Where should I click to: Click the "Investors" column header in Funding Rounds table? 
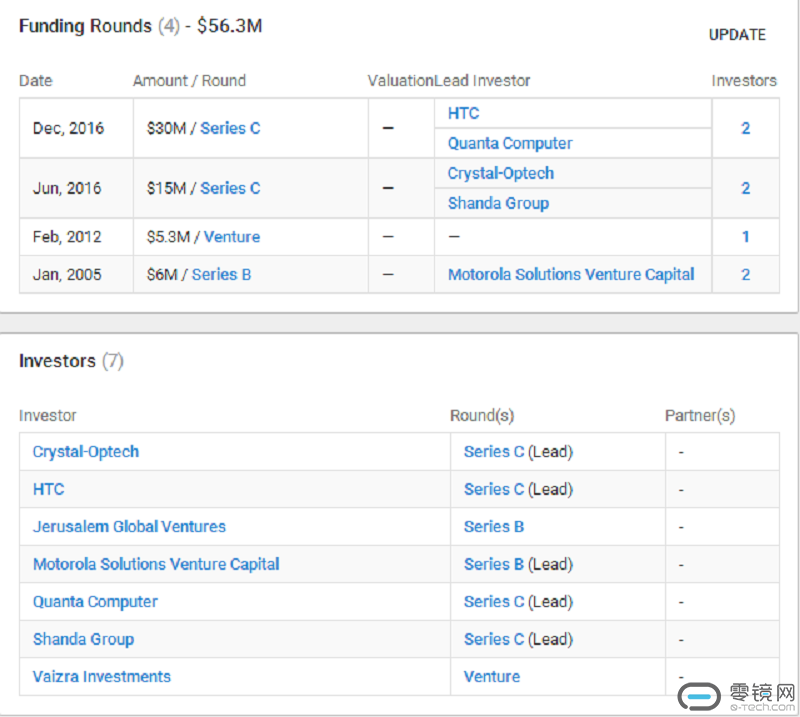744,81
